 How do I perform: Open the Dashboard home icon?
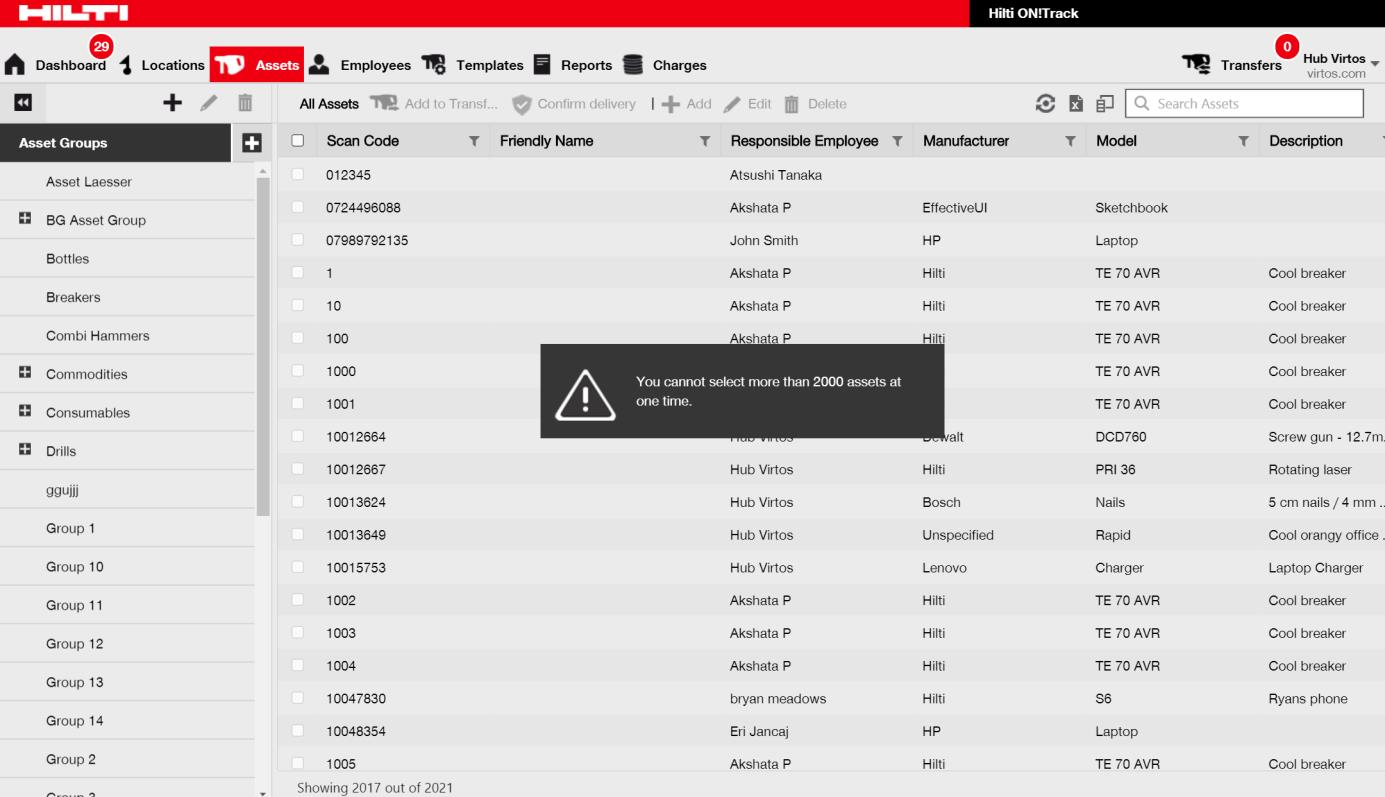[15, 65]
